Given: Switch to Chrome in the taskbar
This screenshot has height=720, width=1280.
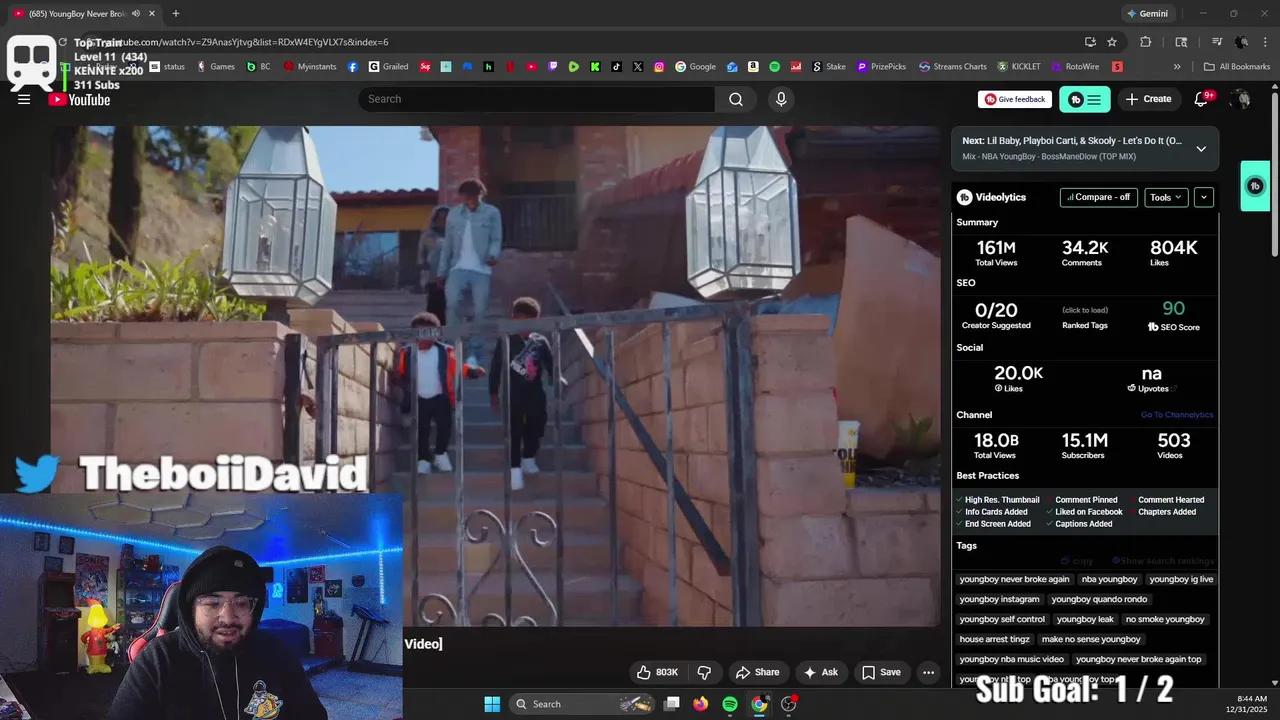Looking at the screenshot, I should point(759,704).
